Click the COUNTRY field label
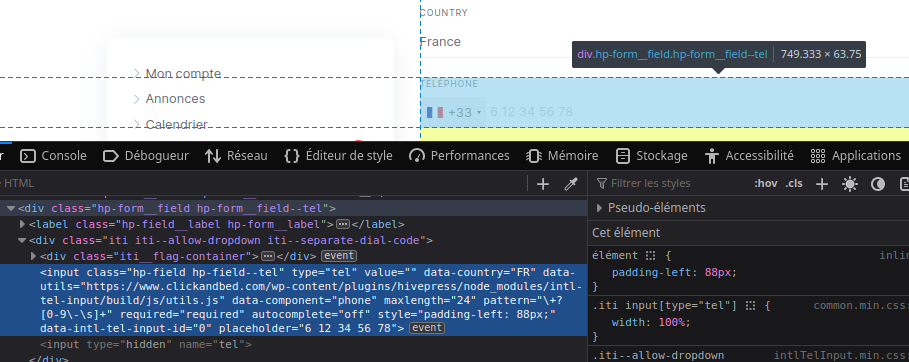 coord(443,13)
